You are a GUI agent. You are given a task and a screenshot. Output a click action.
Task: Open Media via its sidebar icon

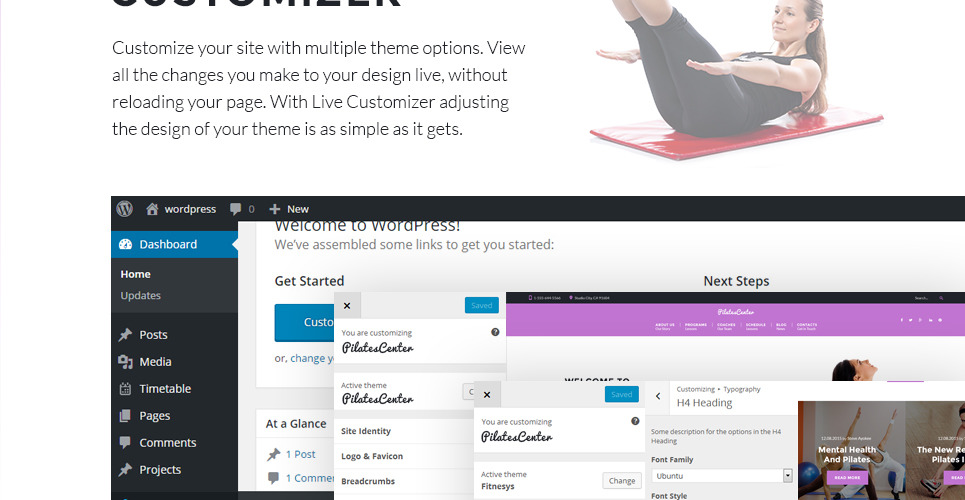(126, 361)
